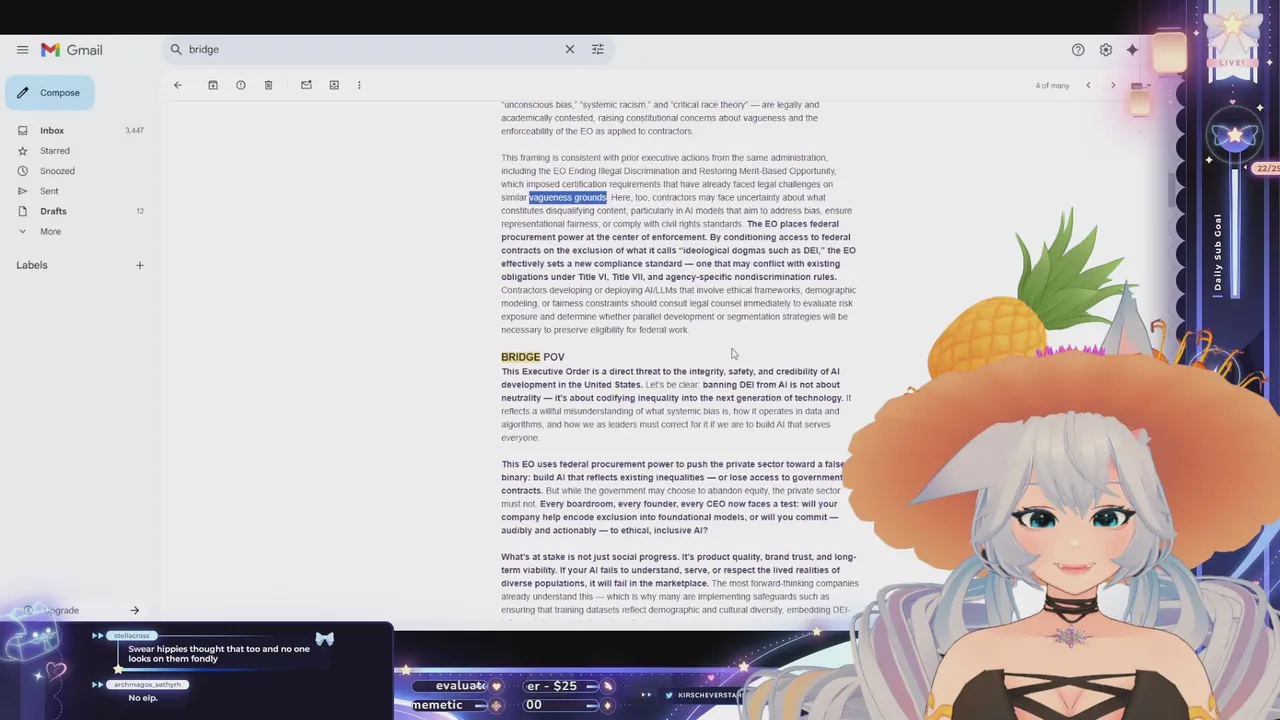Click the send arrow icon beside Sent
1280x720 pixels.
22,191
